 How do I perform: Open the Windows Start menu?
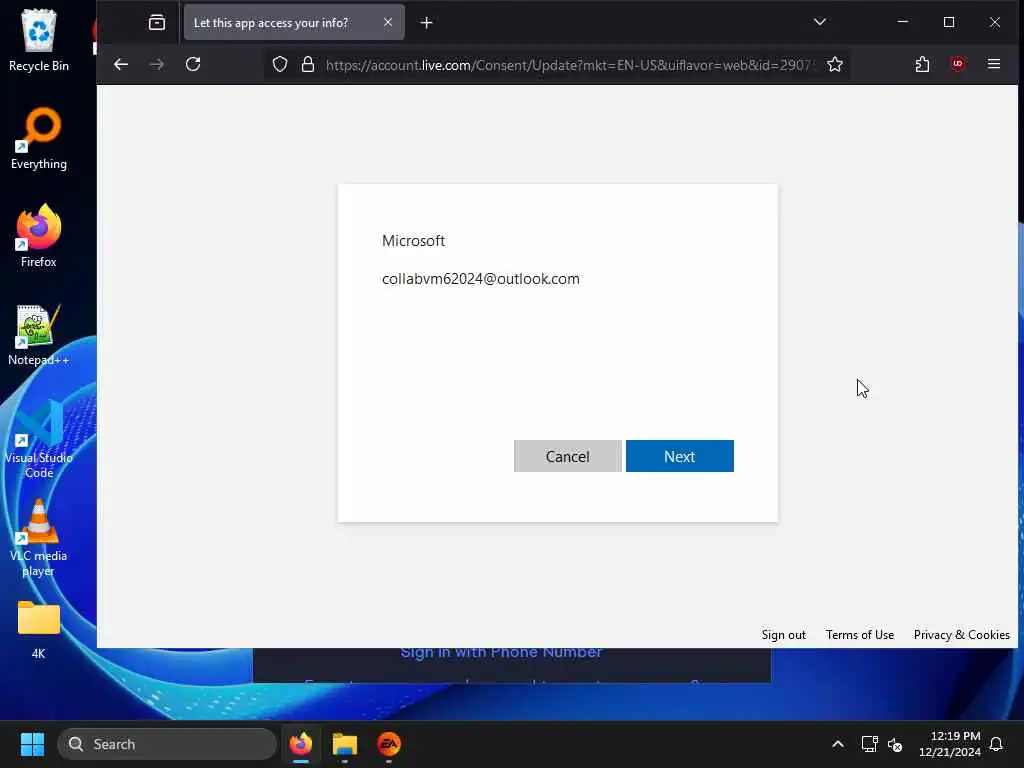(32, 744)
